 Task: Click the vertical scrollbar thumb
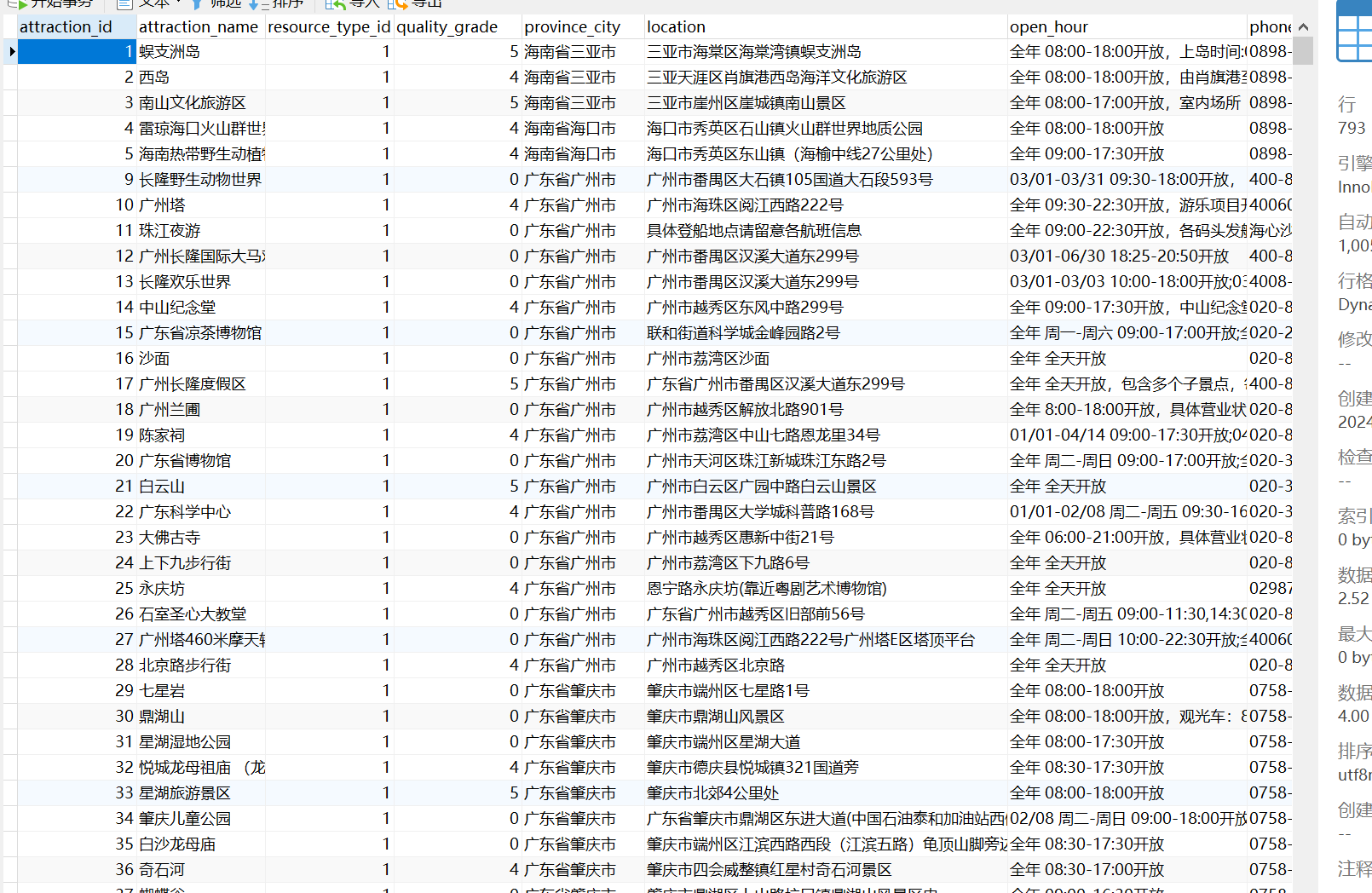(x=1303, y=51)
